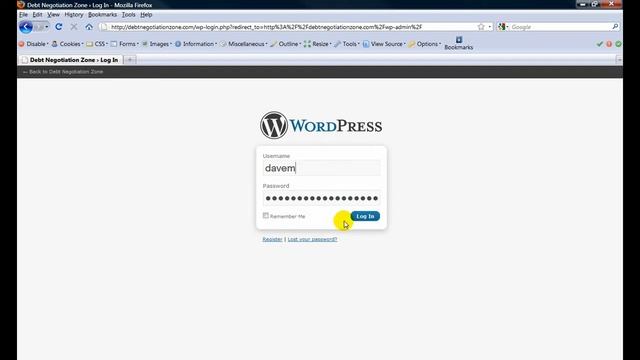Image resolution: width=640 pixels, height=360 pixels.
Task: Bookmark this page with the star icon
Action: coord(481,27)
